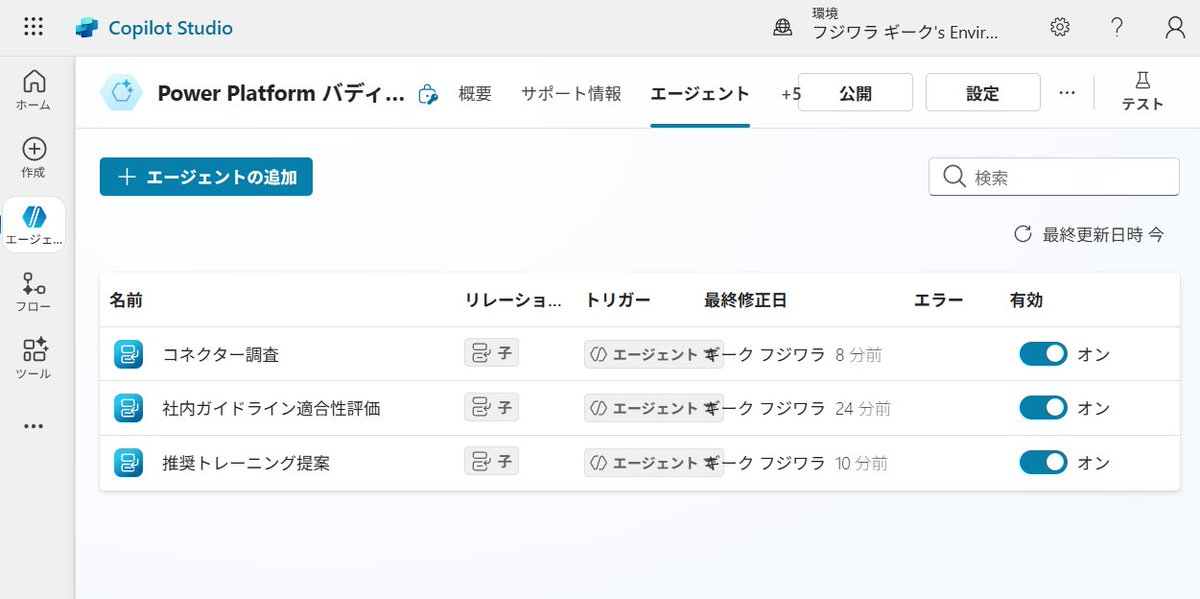Viewport: 1200px width, 599px height.
Task: Open the ホーム section in the sidebar
Action: (x=33, y=90)
